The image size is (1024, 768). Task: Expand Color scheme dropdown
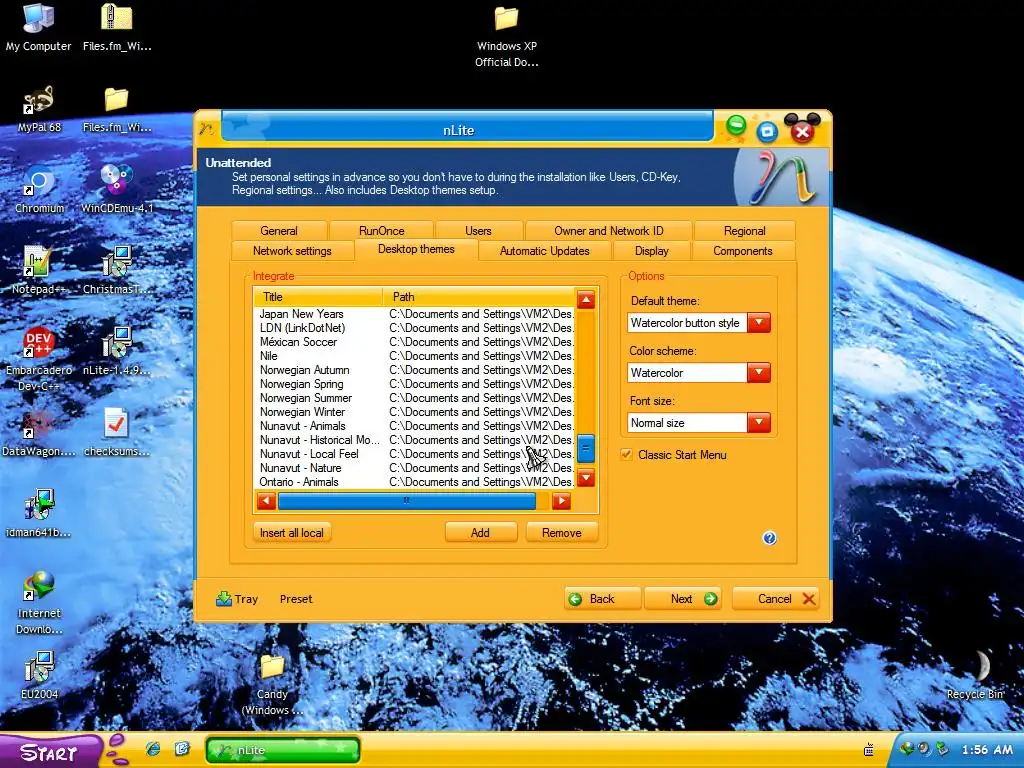tap(759, 373)
